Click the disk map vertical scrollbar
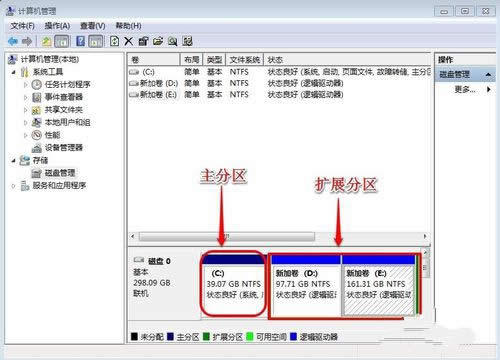The height and width of the screenshot is (360, 500). tap(425, 268)
